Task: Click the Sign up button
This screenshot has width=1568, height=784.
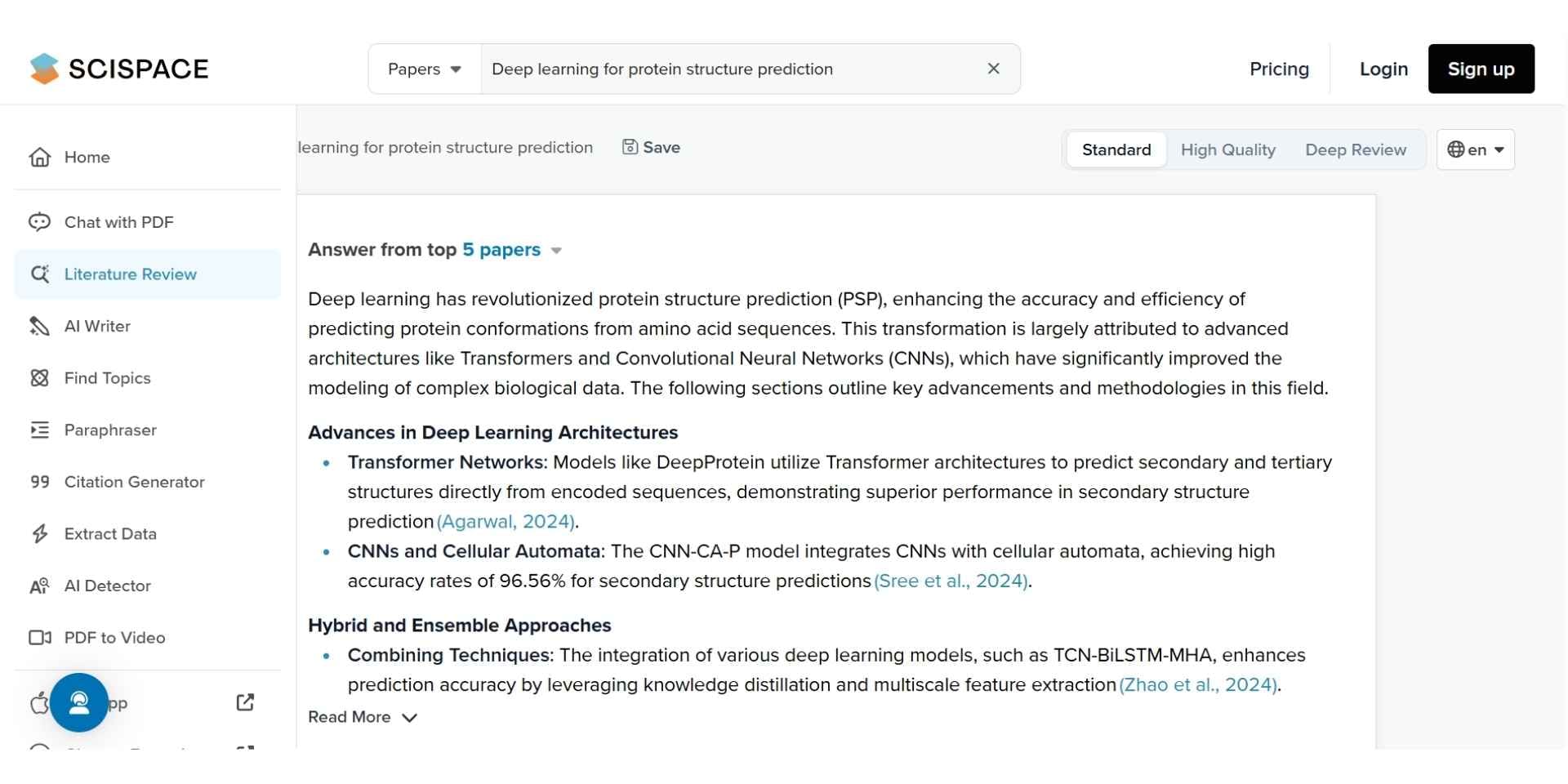Action: coord(1481,69)
